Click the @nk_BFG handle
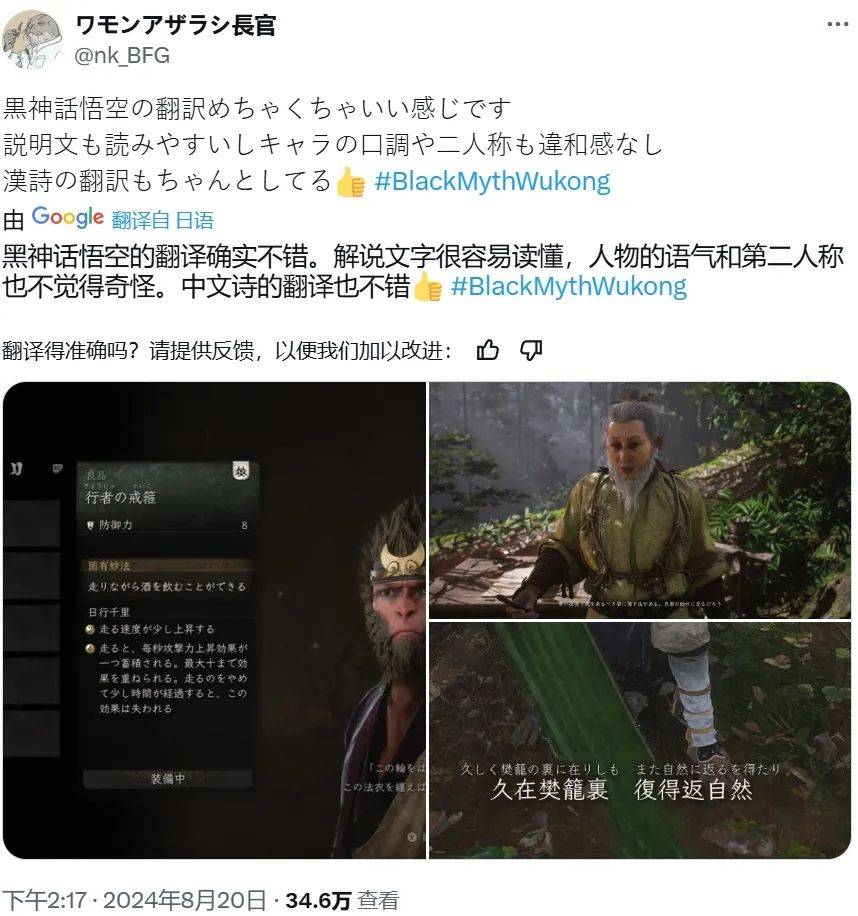 [x=122, y=55]
